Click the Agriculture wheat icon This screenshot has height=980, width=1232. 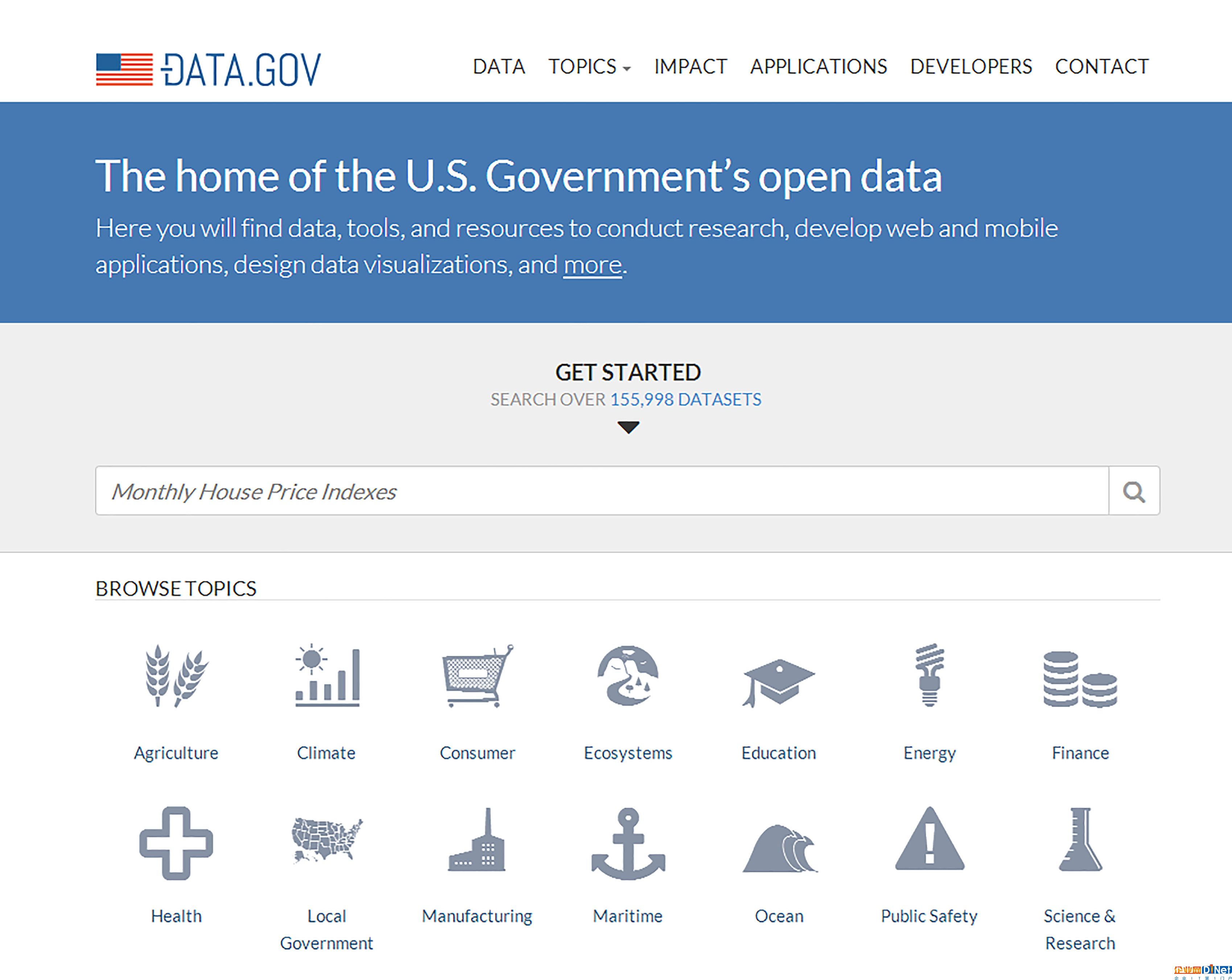coord(177,675)
